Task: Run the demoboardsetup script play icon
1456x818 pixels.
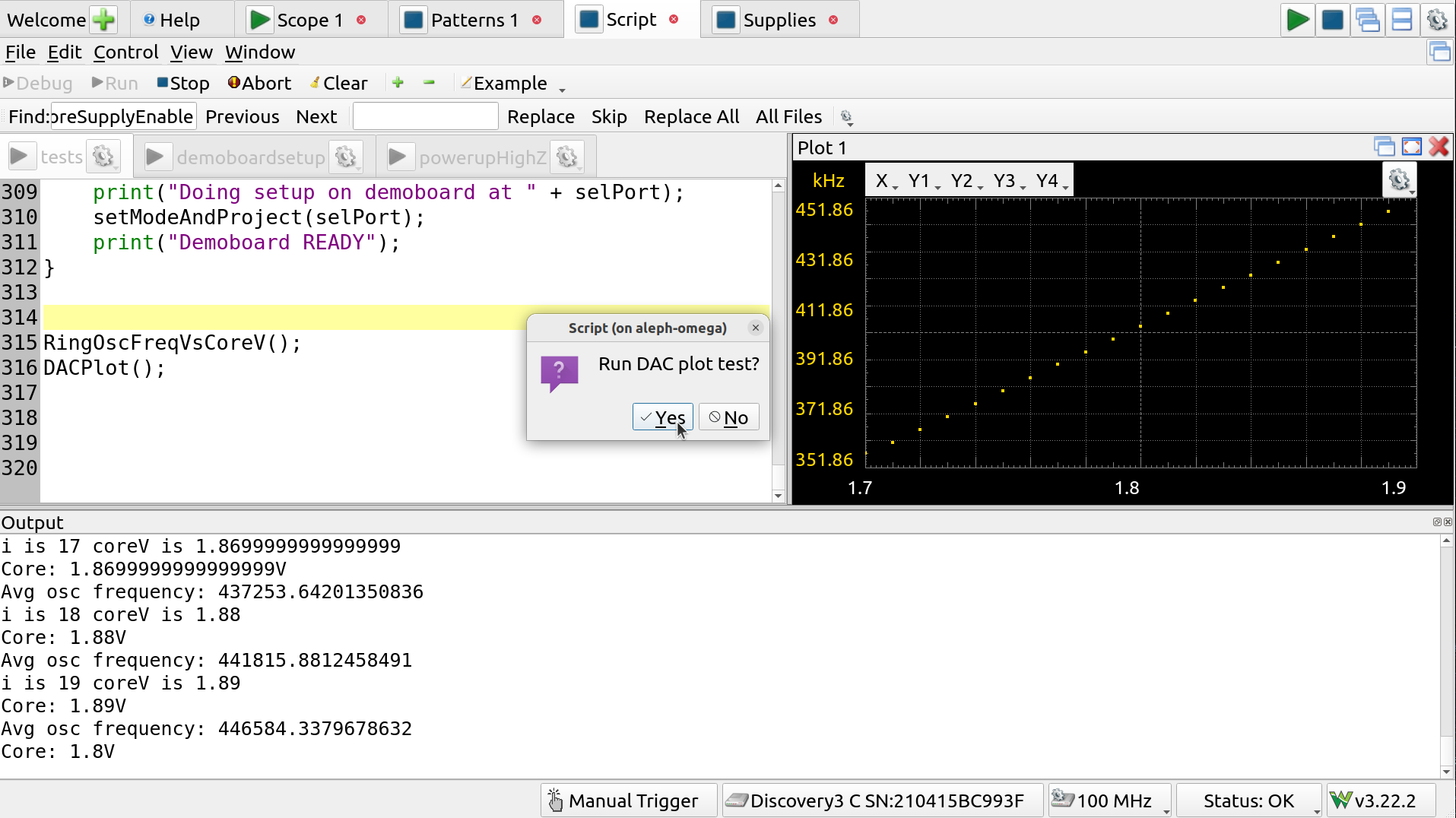Action: (x=155, y=157)
